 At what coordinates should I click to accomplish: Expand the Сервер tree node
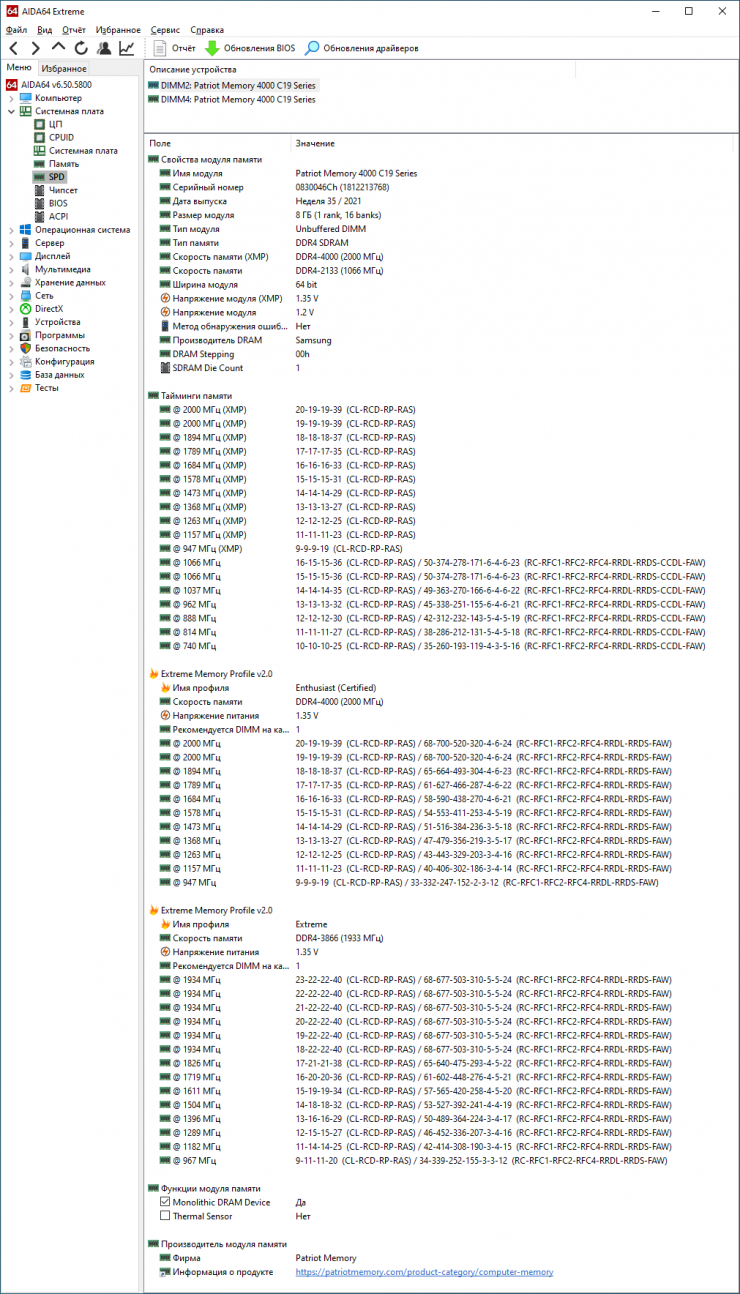coord(12,243)
